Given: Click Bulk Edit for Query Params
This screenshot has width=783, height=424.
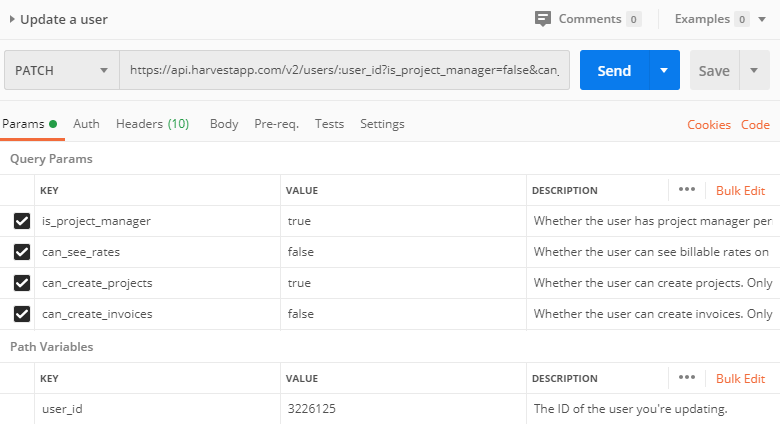Looking at the screenshot, I should (x=740, y=191).
